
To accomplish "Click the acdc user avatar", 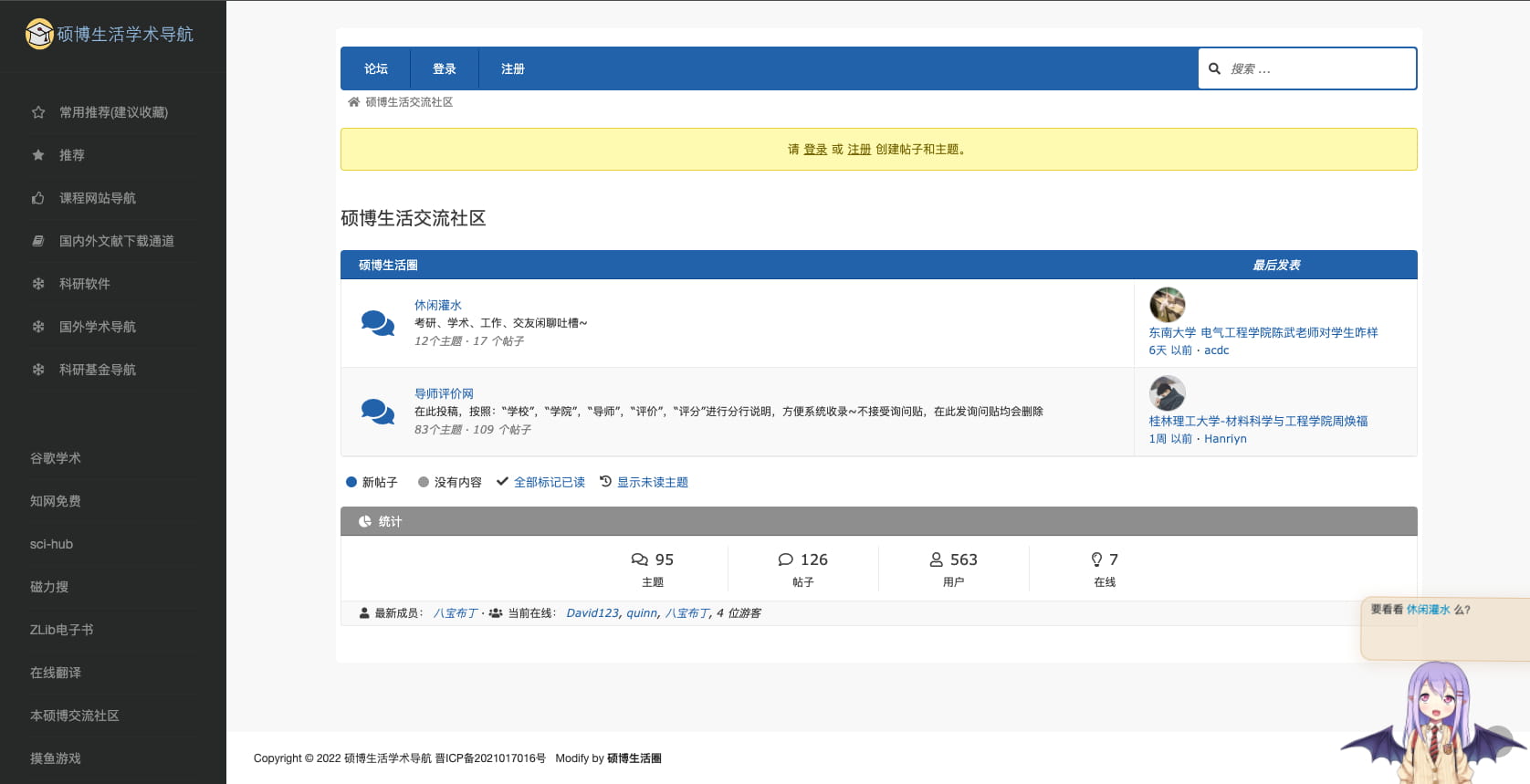I will (1167, 305).
